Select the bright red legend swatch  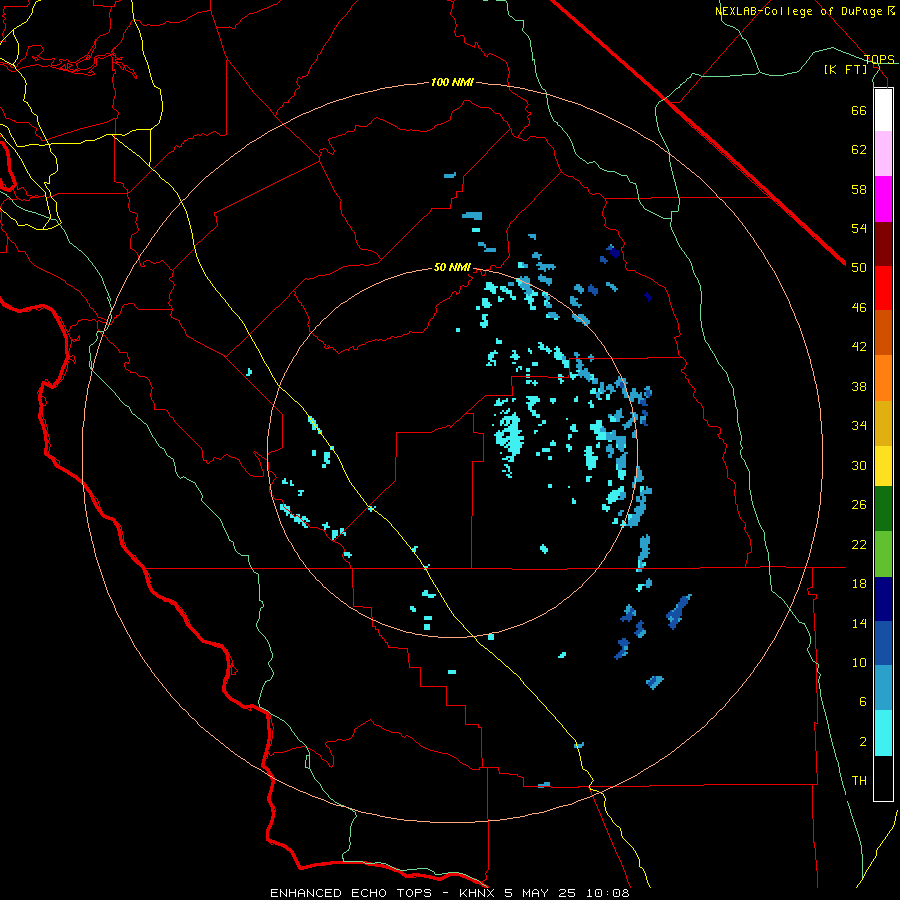[883, 288]
